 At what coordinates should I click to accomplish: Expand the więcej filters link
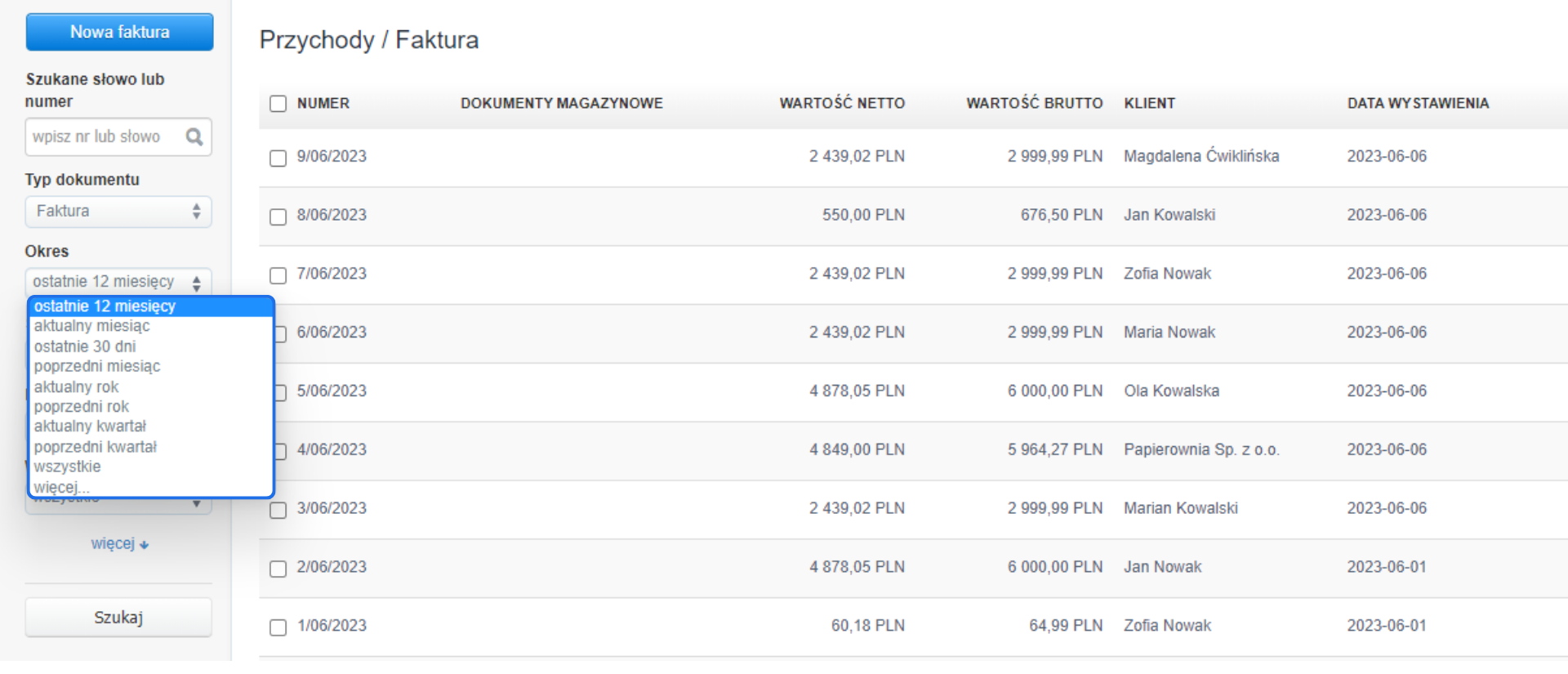(119, 544)
